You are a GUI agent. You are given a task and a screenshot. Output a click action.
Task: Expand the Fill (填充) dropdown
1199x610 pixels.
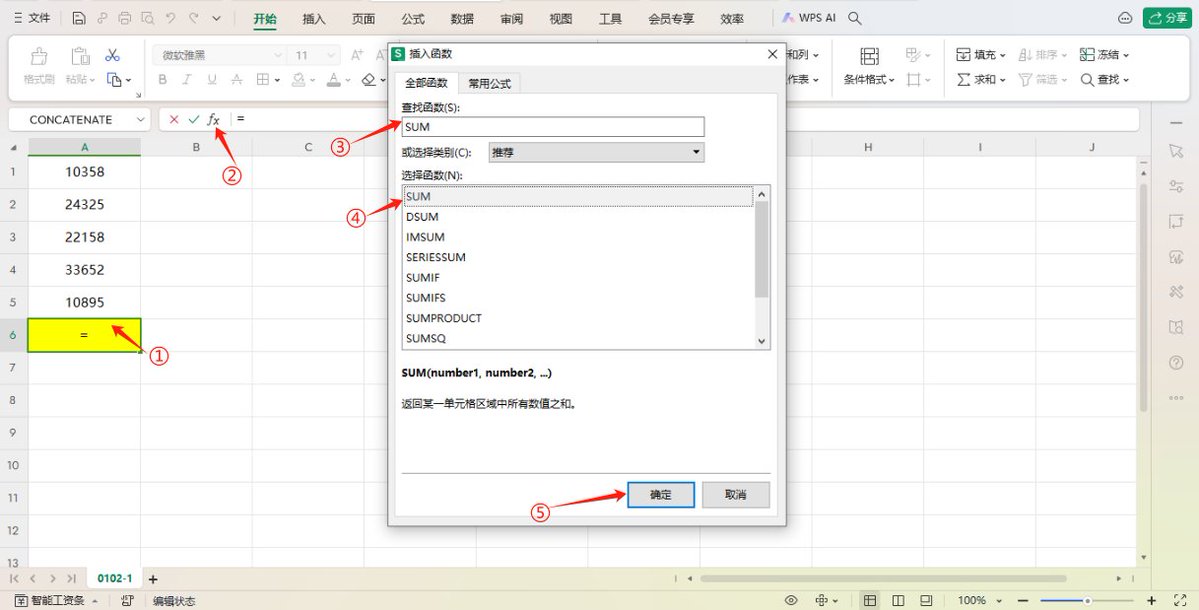tap(1002, 56)
